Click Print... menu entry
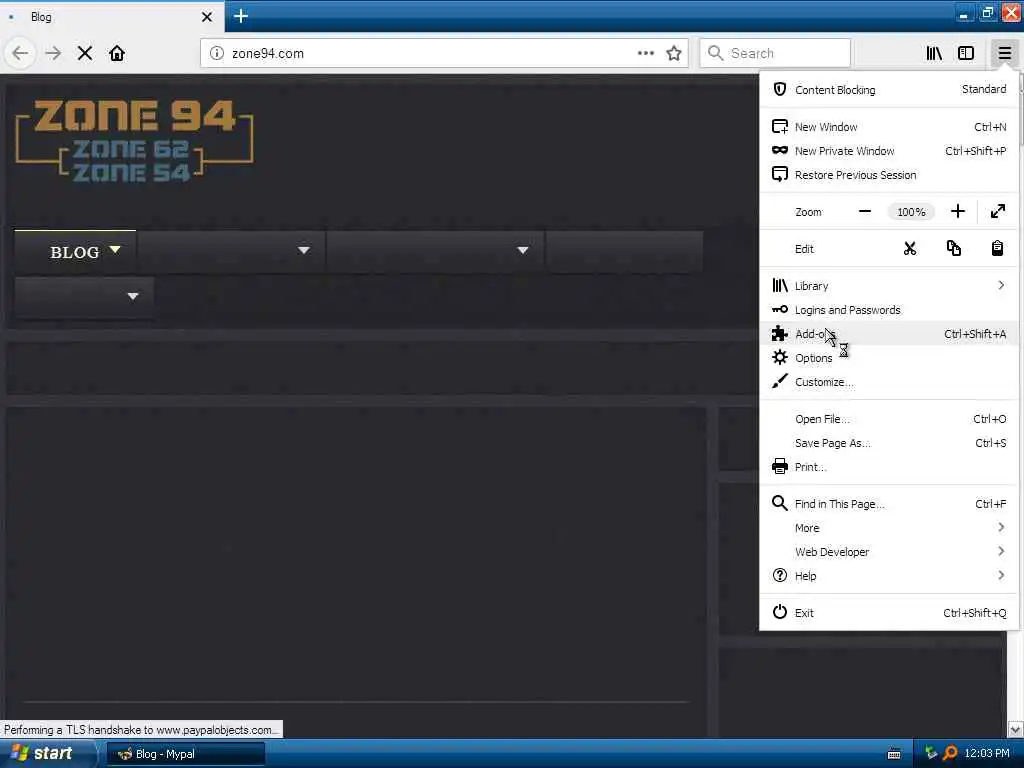The width and height of the screenshot is (1024, 768). click(x=889, y=467)
